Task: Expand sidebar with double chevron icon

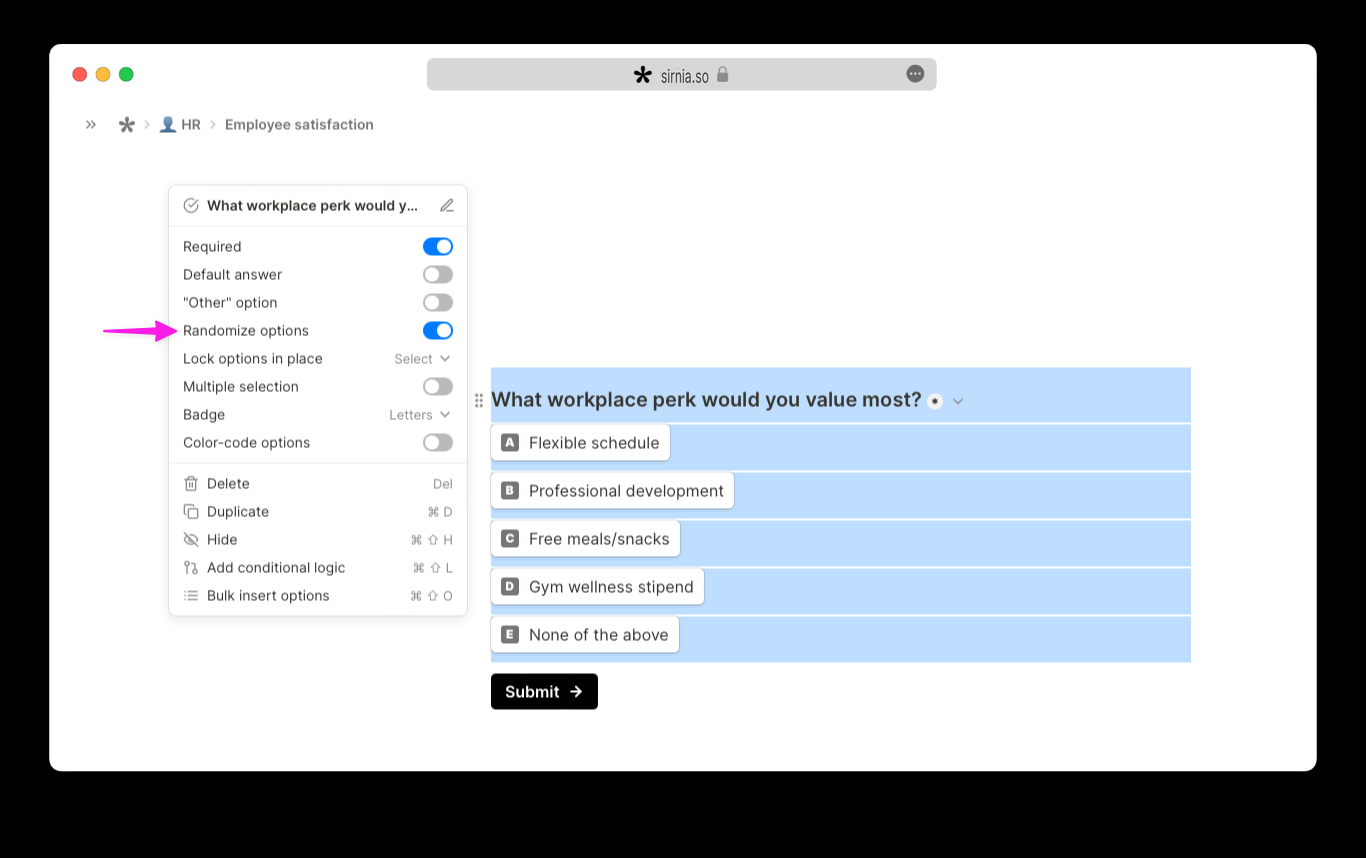Action: coord(91,125)
